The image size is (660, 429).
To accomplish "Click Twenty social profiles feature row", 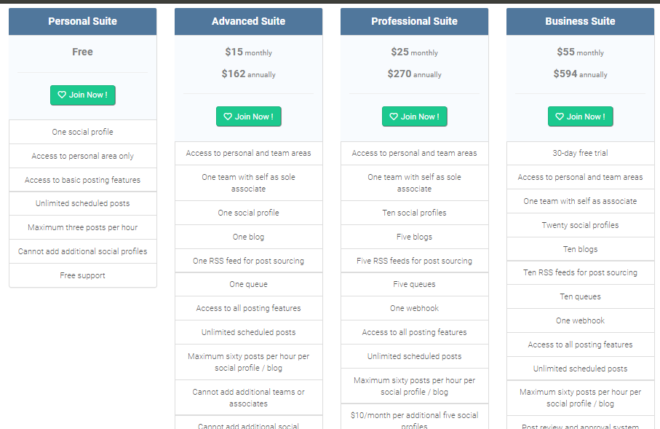I will pos(580,225).
